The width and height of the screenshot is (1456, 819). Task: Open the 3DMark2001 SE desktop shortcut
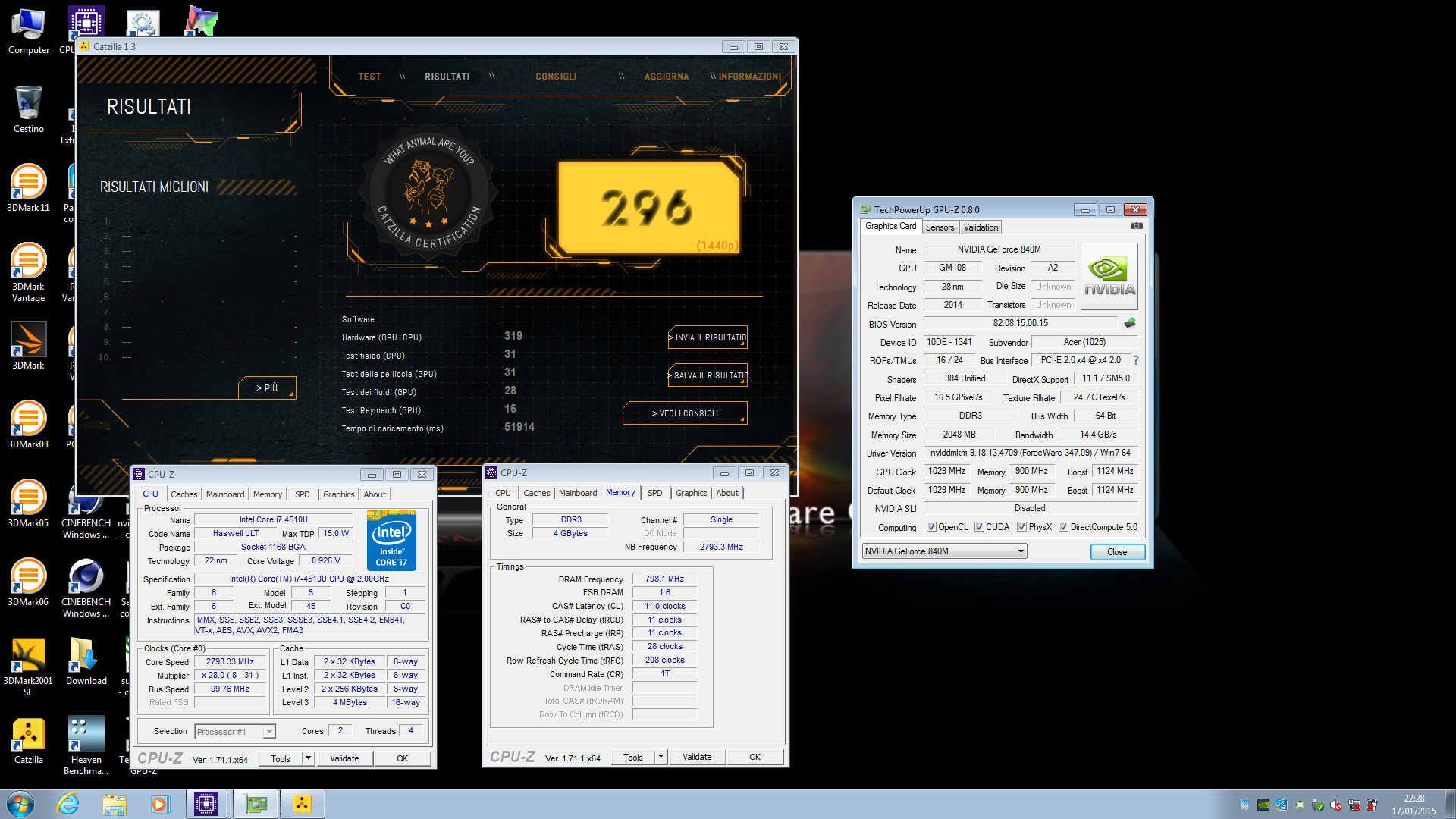point(29,666)
